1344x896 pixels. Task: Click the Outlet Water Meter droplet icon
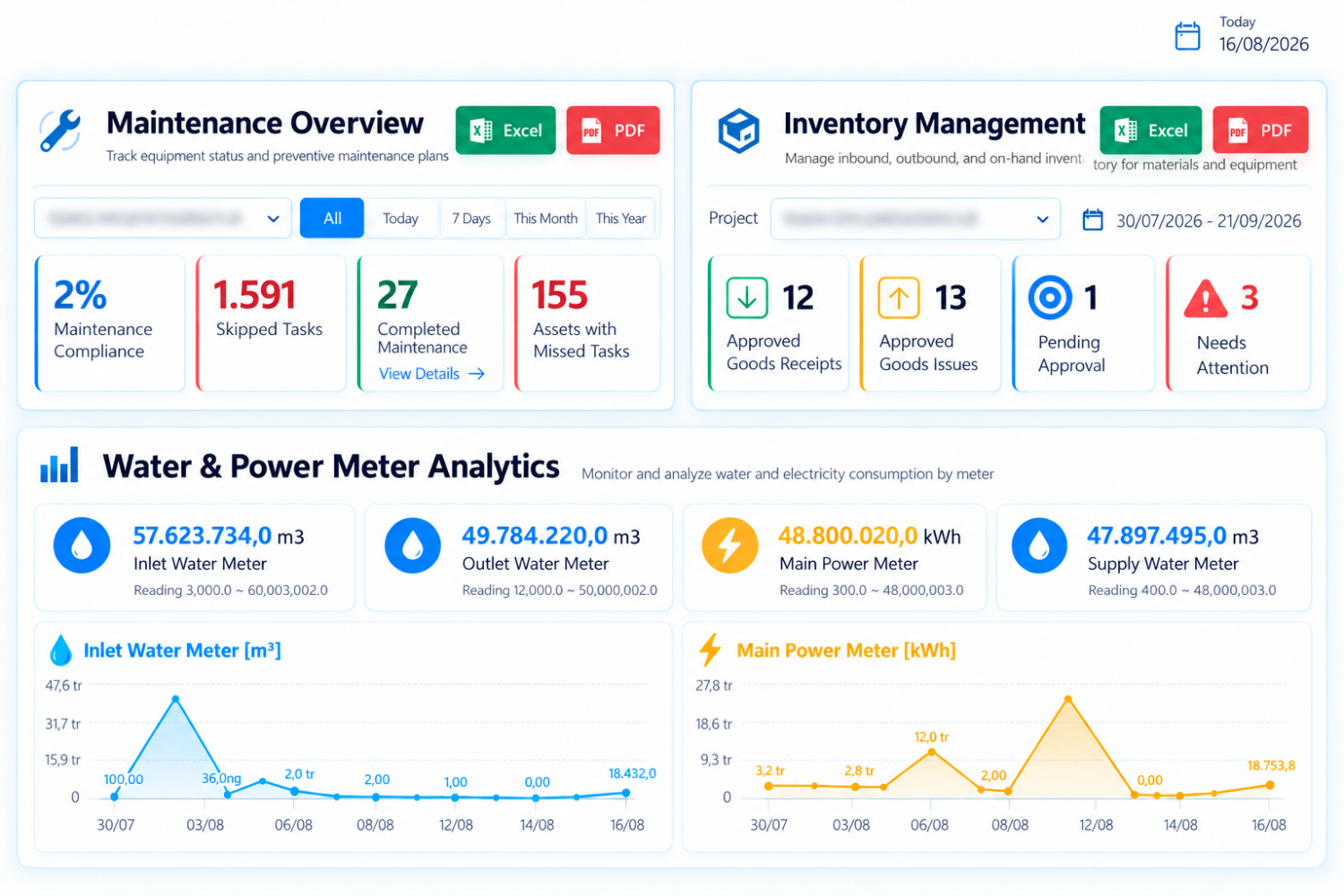click(x=412, y=545)
